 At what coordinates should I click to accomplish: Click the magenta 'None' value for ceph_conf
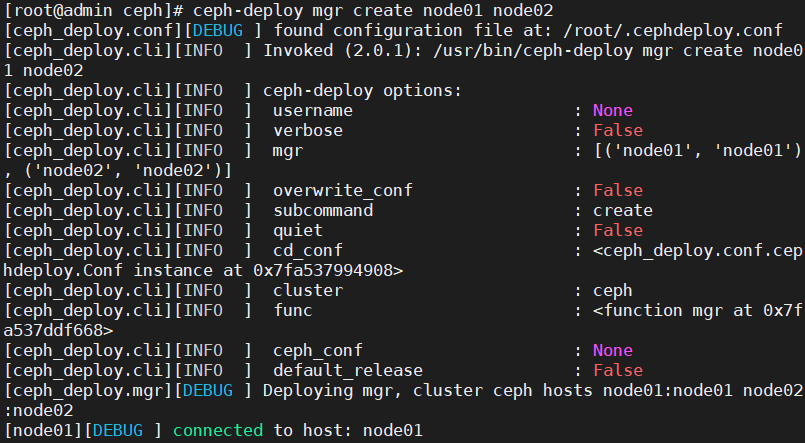tap(613, 351)
